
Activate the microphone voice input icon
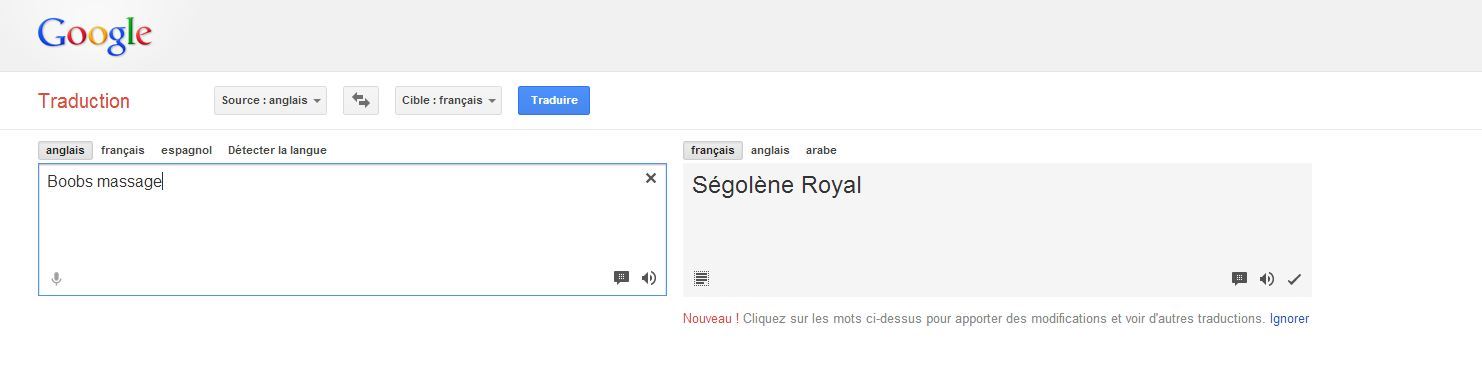(56, 279)
